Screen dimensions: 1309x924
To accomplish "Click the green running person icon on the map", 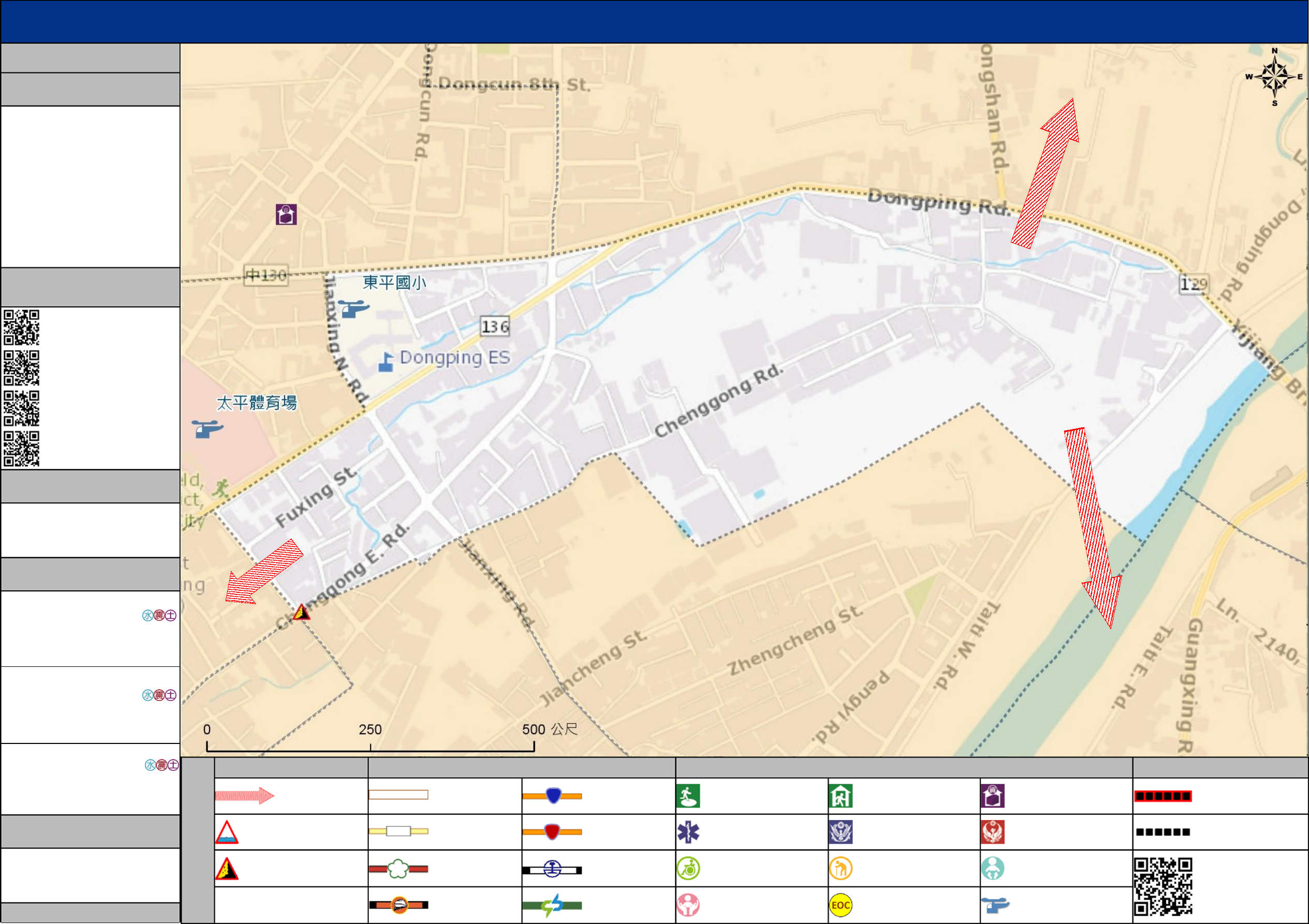I will 221,489.
